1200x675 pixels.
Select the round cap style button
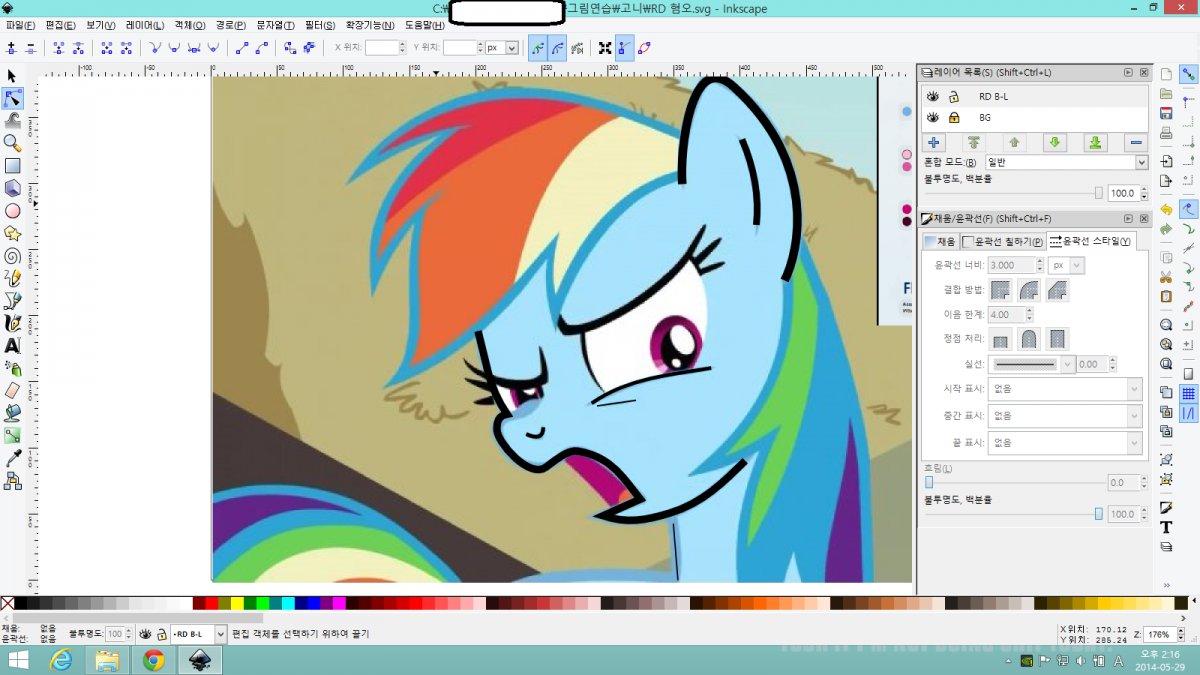click(x=1029, y=339)
